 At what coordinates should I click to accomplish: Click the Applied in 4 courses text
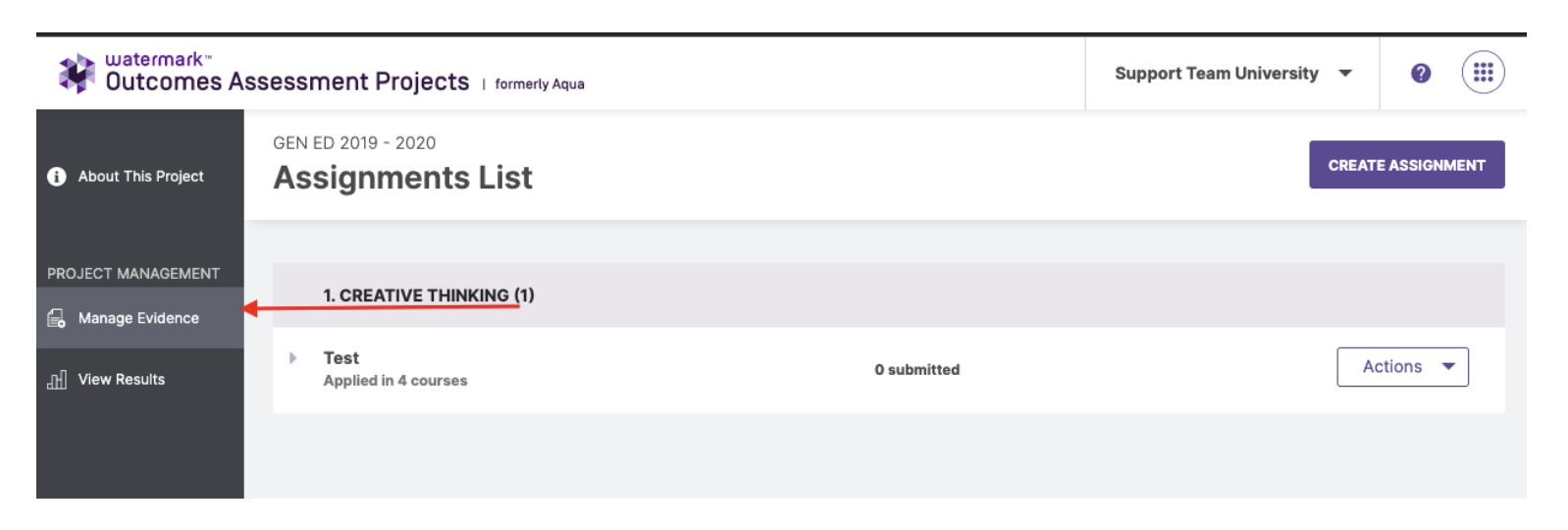click(395, 381)
